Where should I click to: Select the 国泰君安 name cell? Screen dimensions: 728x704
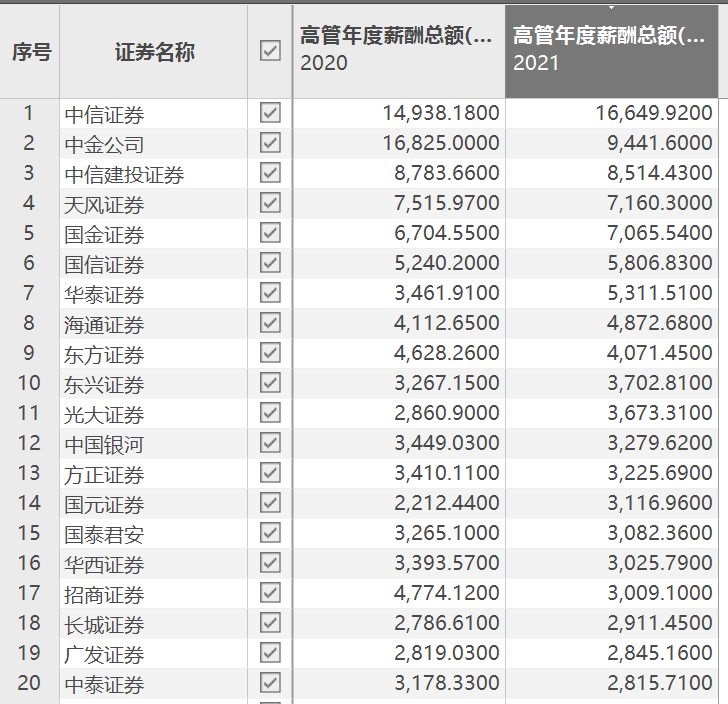153,533
